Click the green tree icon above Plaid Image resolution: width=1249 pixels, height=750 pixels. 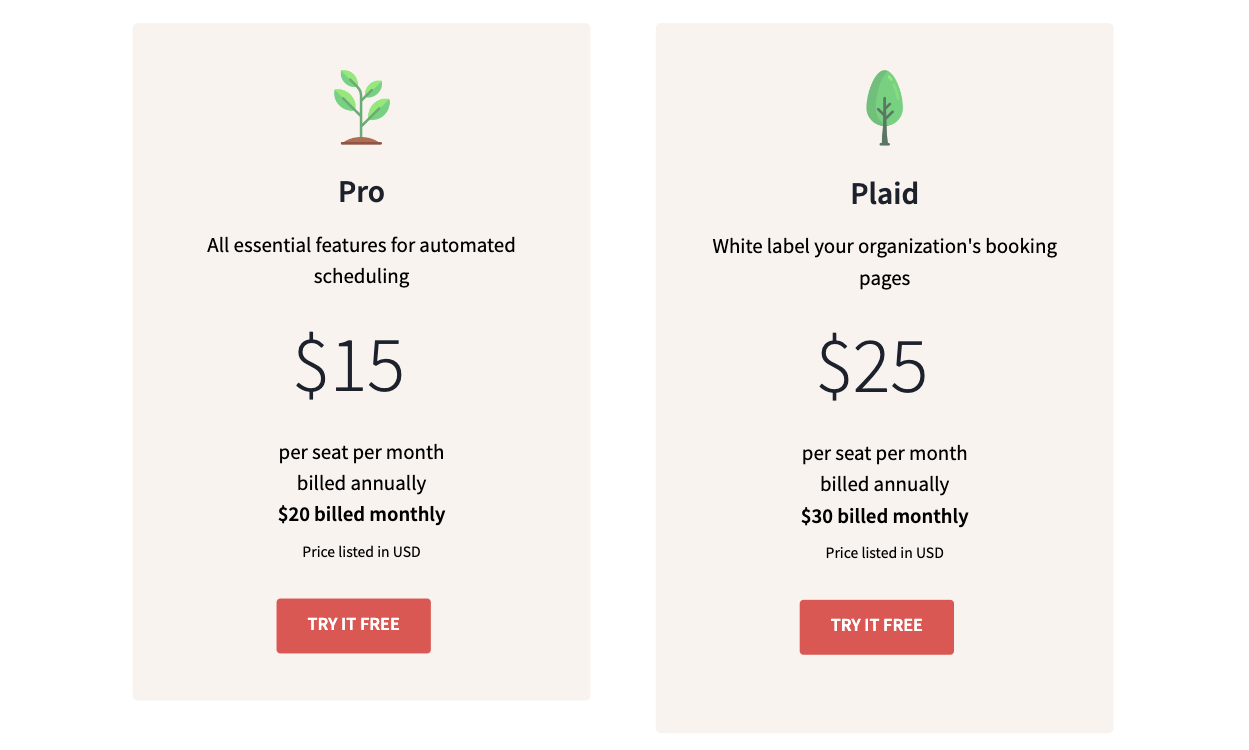click(x=884, y=105)
